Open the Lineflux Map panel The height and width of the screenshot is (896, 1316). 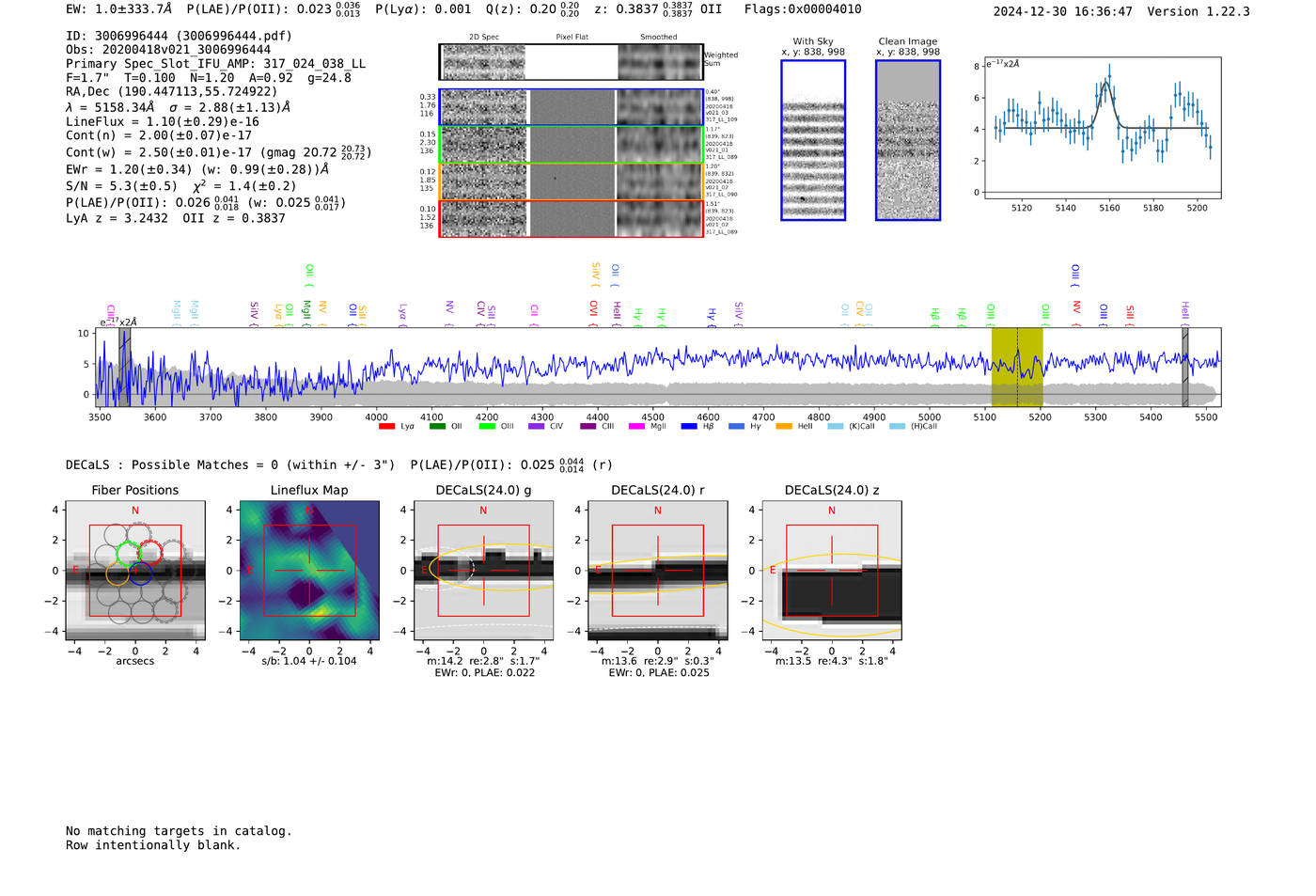(309, 571)
